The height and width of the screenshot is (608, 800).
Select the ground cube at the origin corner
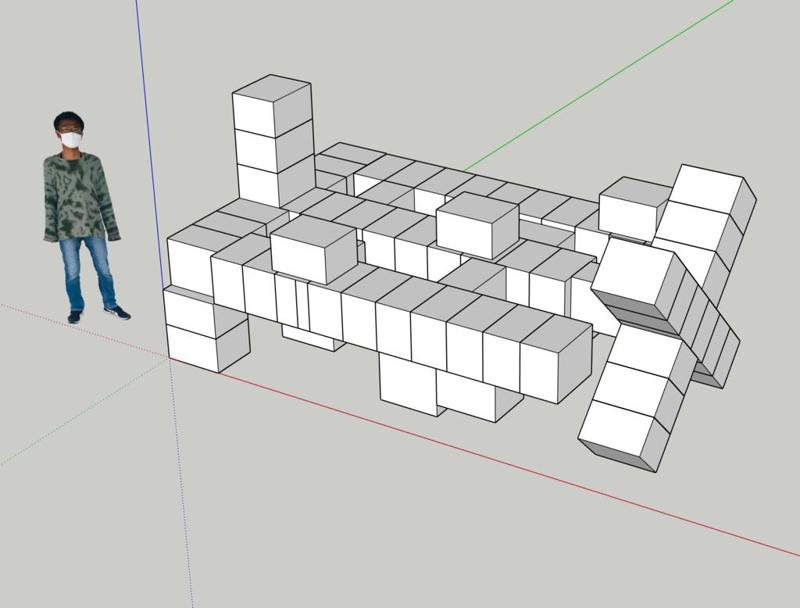(x=207, y=346)
